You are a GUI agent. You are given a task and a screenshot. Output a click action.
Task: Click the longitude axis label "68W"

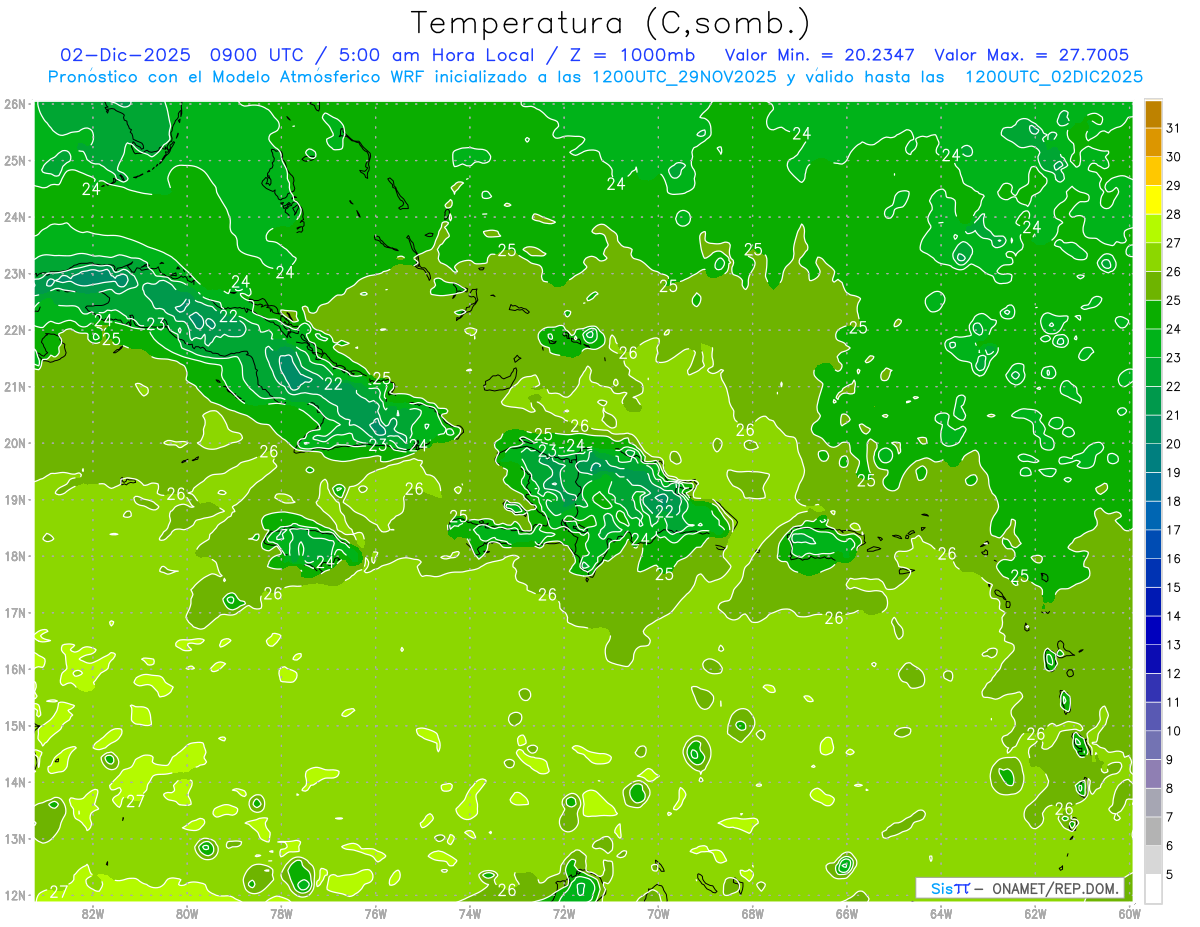(752, 913)
